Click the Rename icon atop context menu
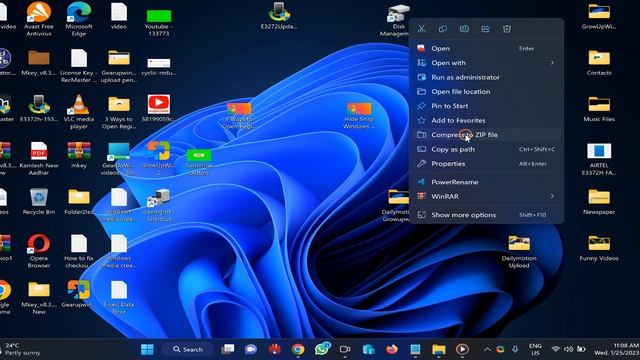Image resolution: width=640 pixels, height=360 pixels. pos(464,29)
